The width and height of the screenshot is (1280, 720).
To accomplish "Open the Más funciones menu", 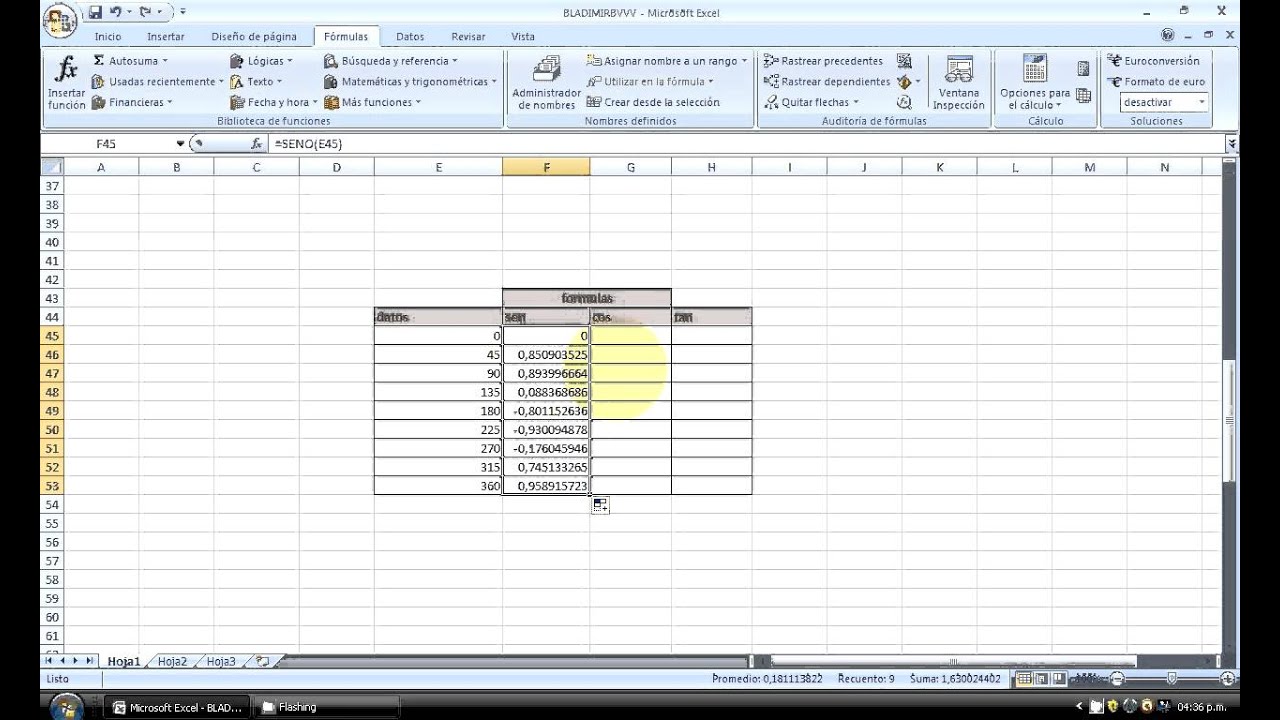I will (x=373, y=102).
